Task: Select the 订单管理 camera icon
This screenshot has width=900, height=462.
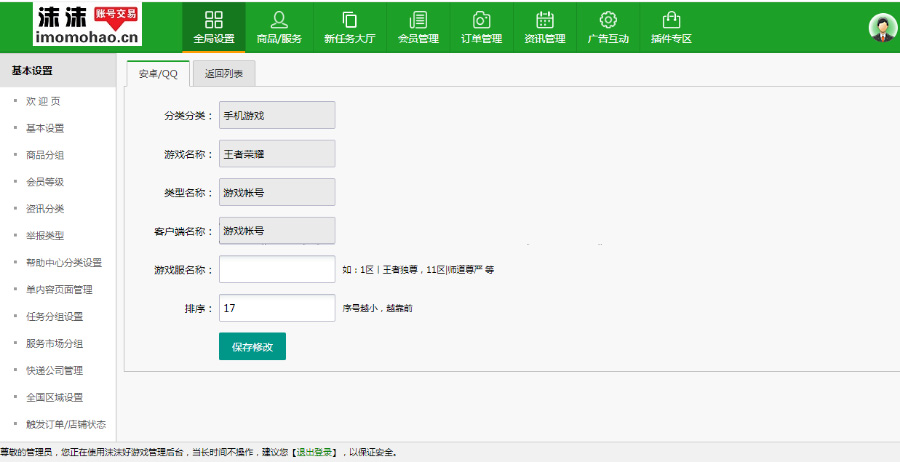Action: [481, 20]
